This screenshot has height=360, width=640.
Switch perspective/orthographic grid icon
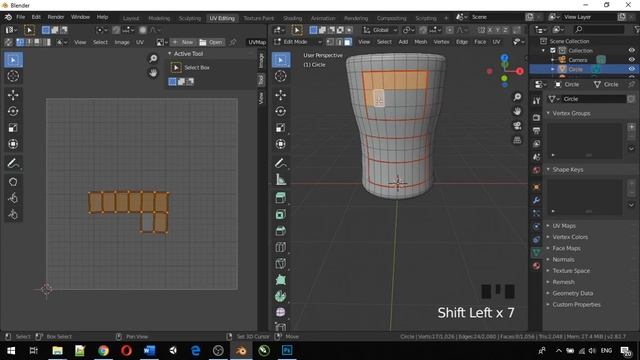click(x=517, y=140)
